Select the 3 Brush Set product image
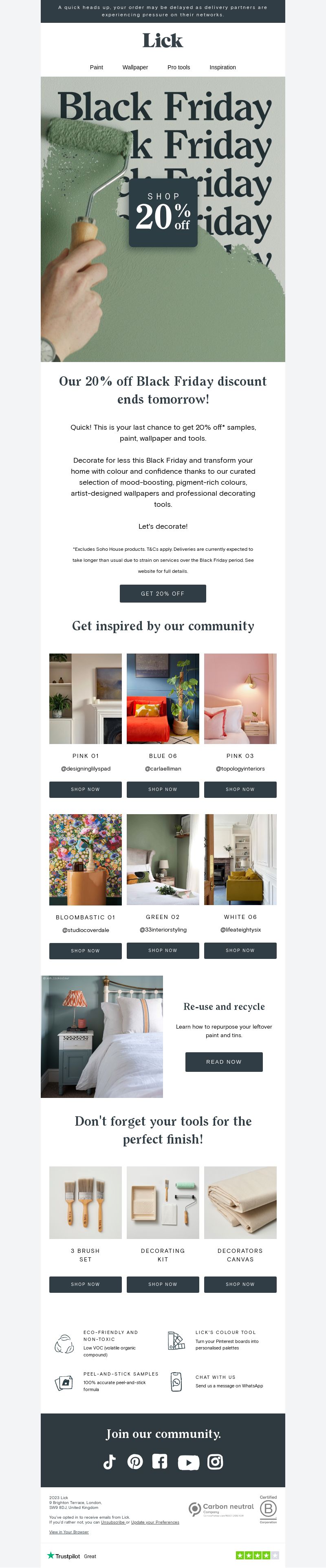 (x=85, y=1203)
